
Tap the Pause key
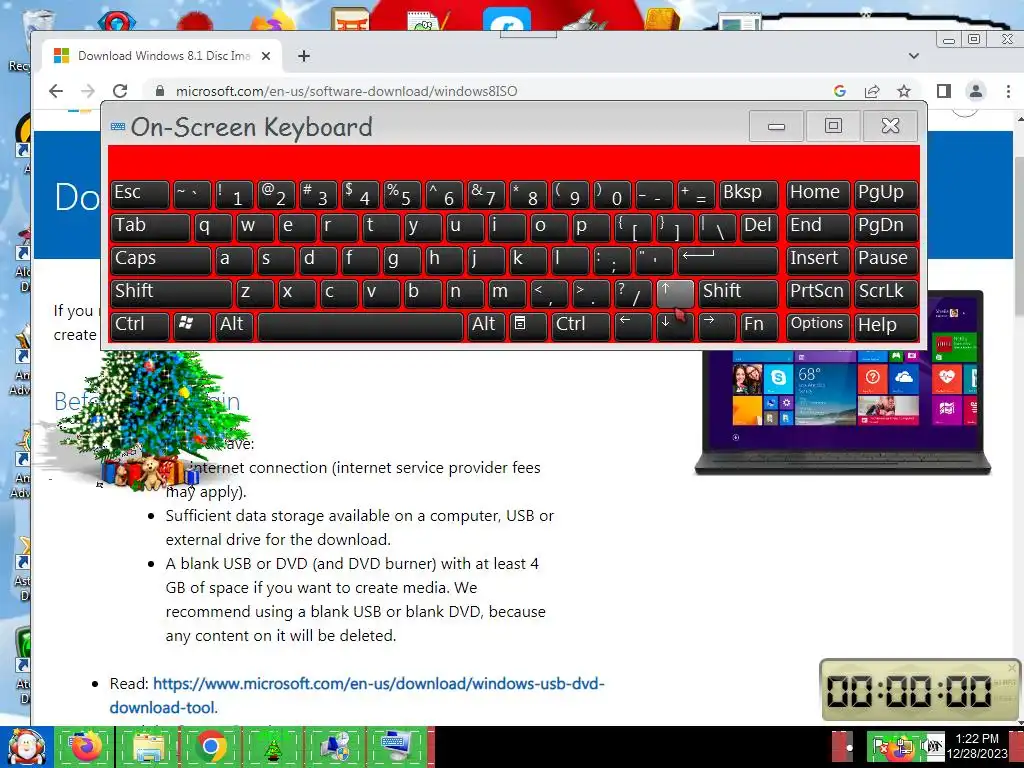click(x=886, y=260)
